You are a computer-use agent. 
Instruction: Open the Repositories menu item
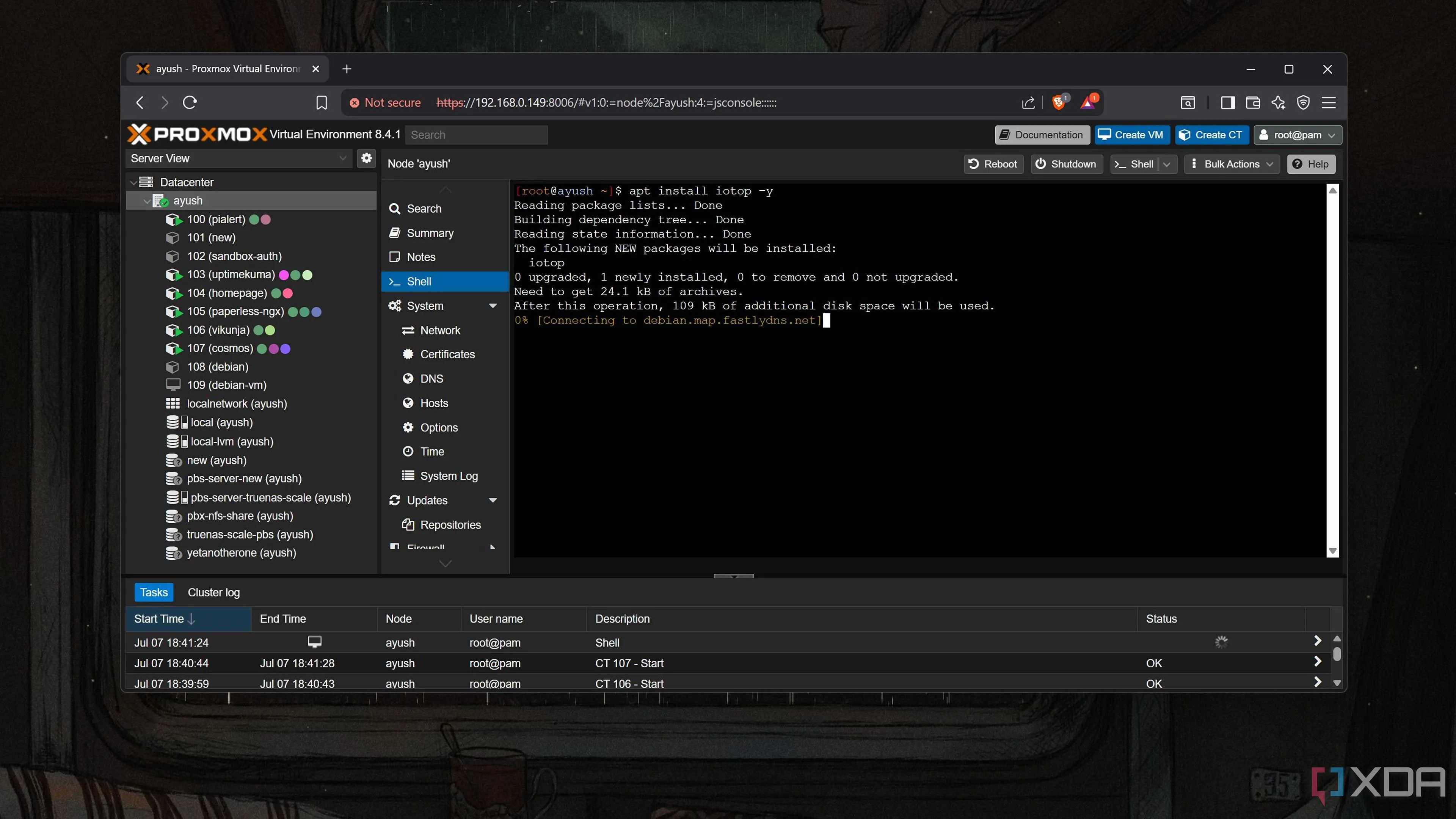(444, 524)
